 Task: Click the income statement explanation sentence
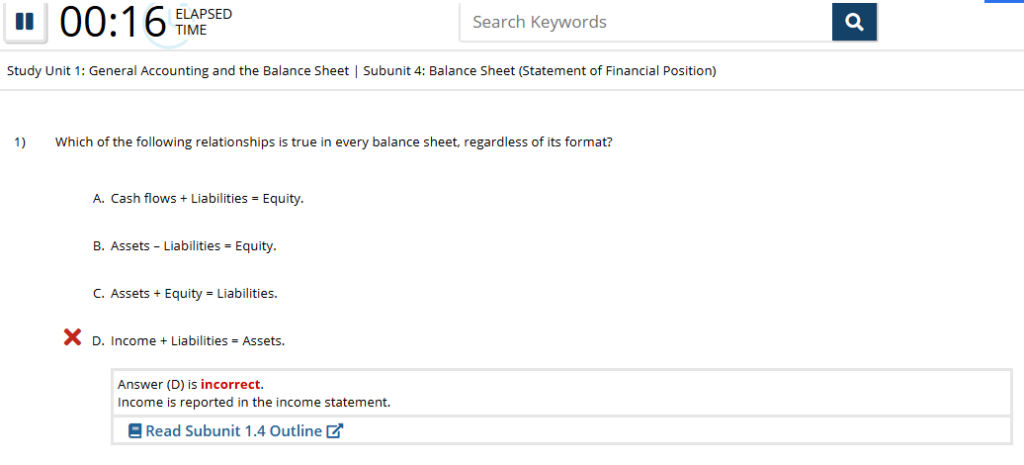click(254, 402)
